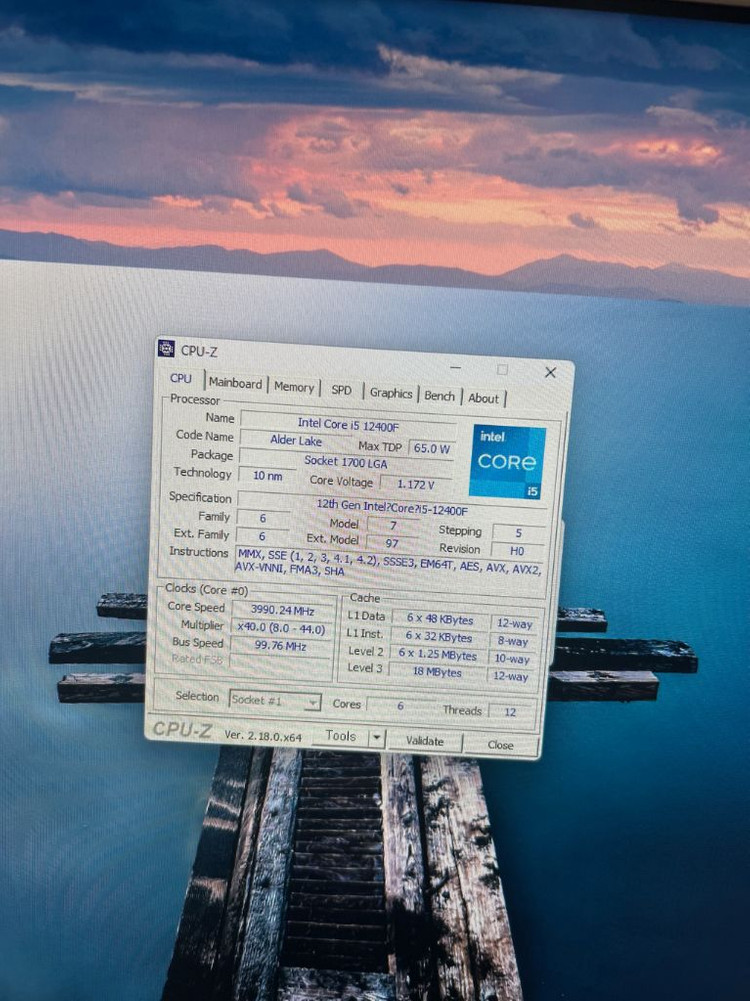Click the Validate button
Screen dimensions: 750x1001
pos(424,741)
